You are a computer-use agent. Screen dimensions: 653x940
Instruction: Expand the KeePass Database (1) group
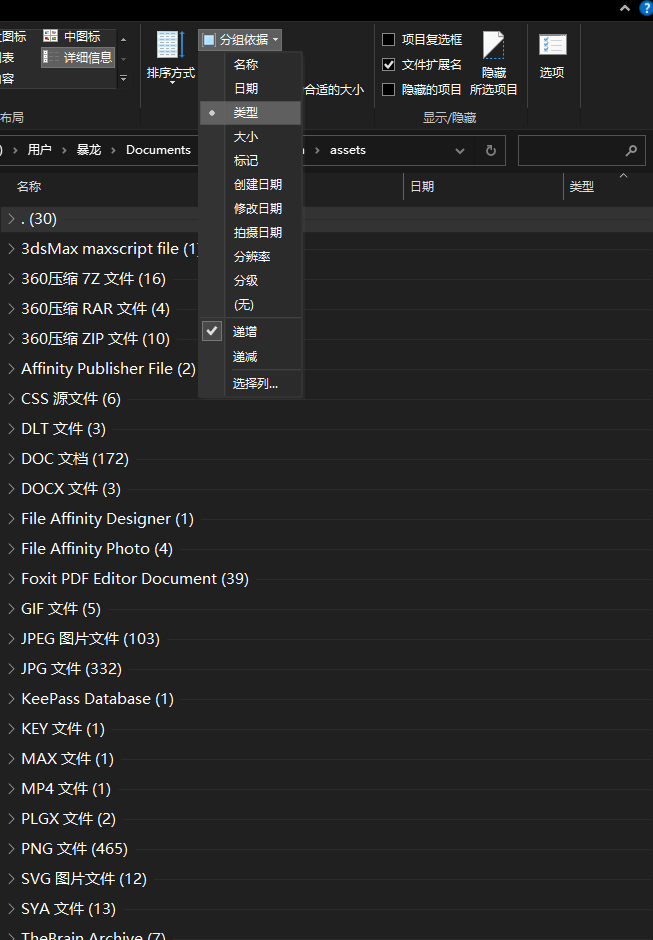pos(11,698)
